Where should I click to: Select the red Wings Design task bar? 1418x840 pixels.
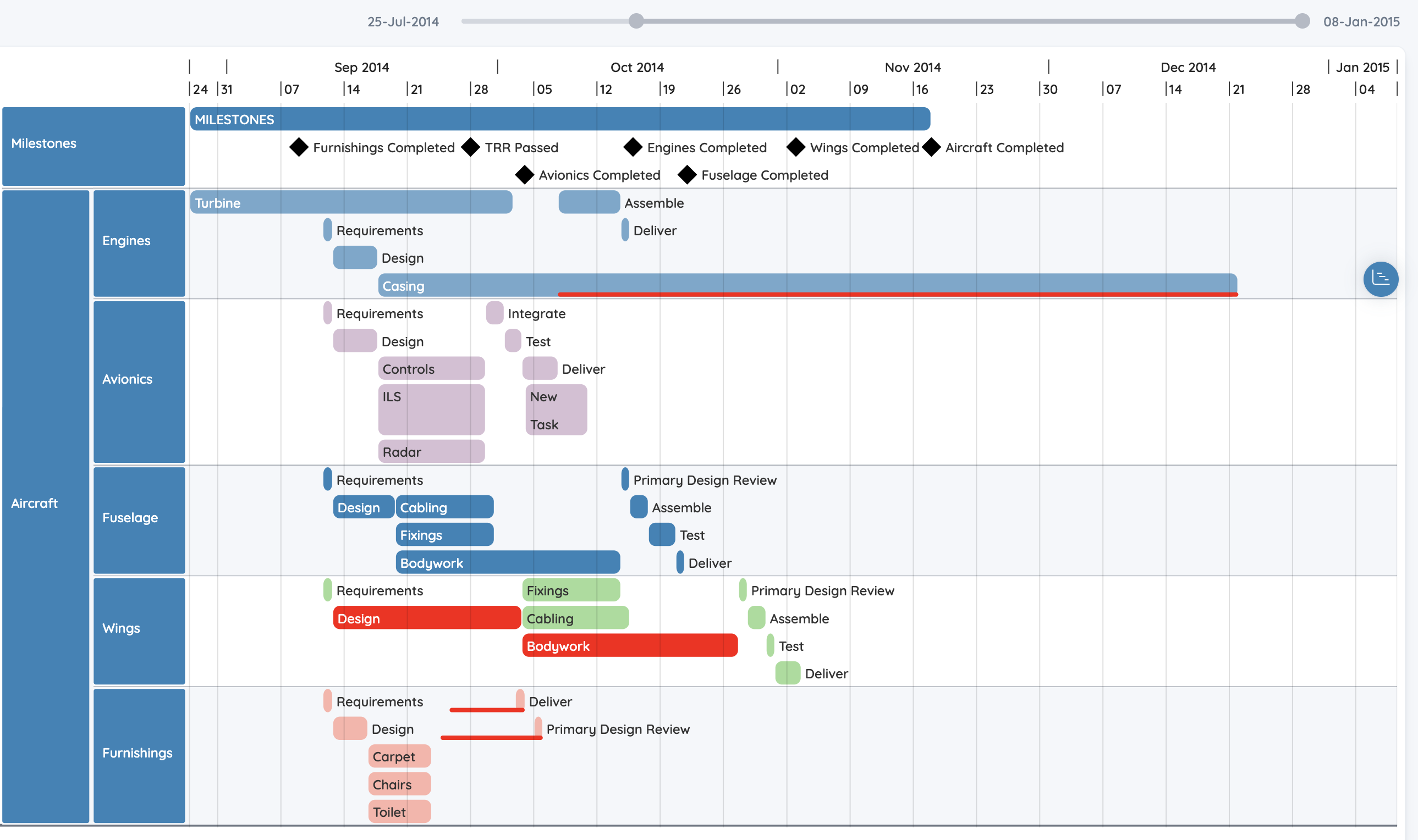point(427,617)
